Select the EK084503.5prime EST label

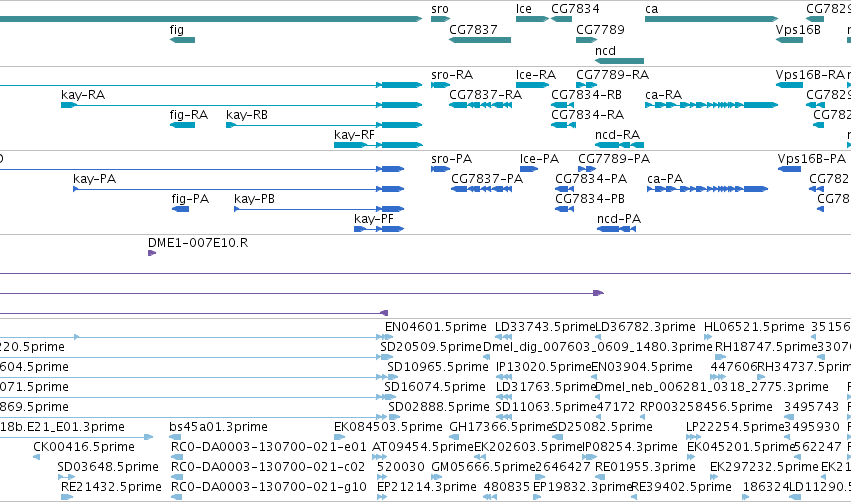[x=388, y=428]
